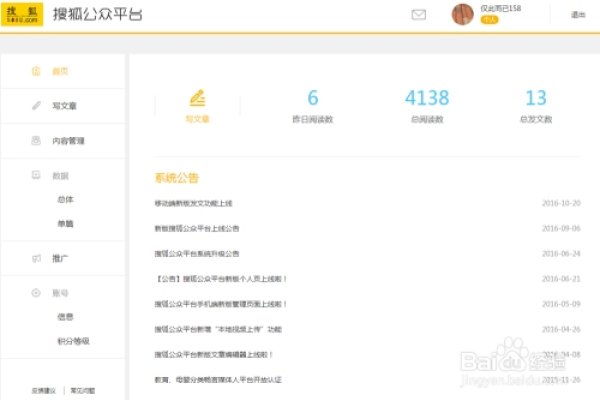600x400 pixels.
Task: Click the 搜狐公众平台 title text
Action: pyautogui.click(x=97, y=15)
